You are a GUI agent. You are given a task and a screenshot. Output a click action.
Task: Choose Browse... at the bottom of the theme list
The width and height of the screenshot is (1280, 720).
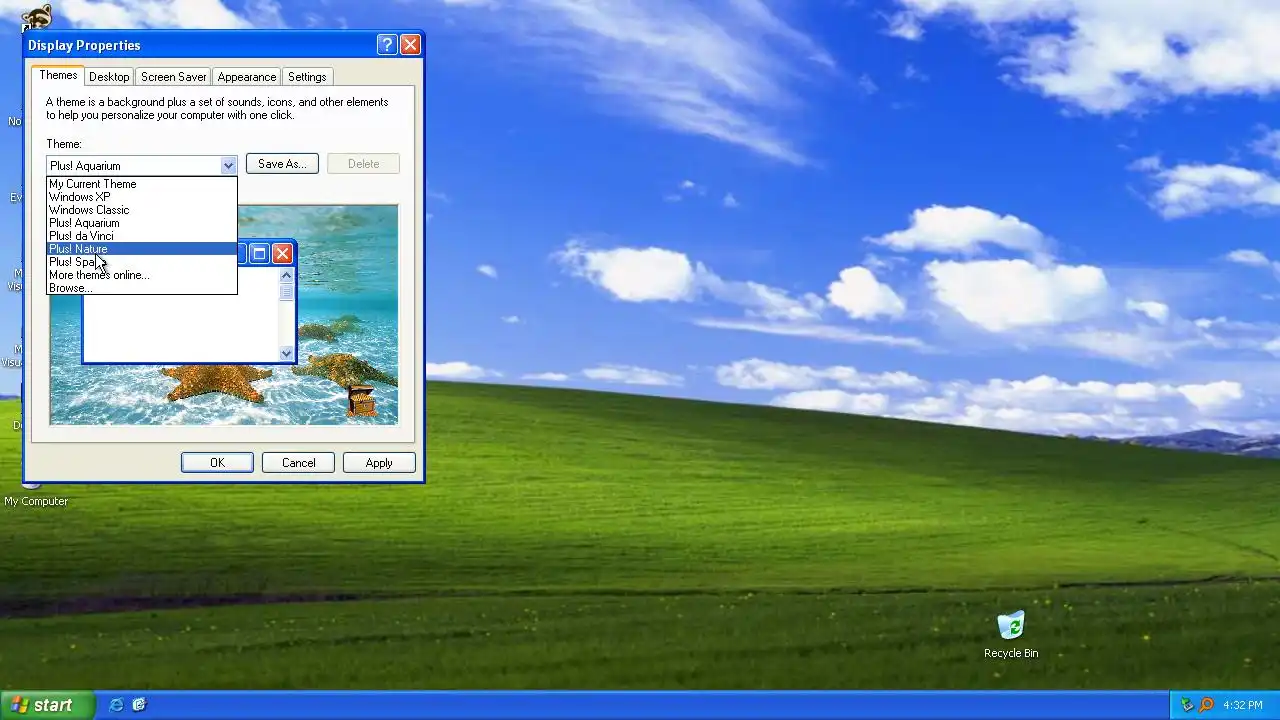pos(142,288)
